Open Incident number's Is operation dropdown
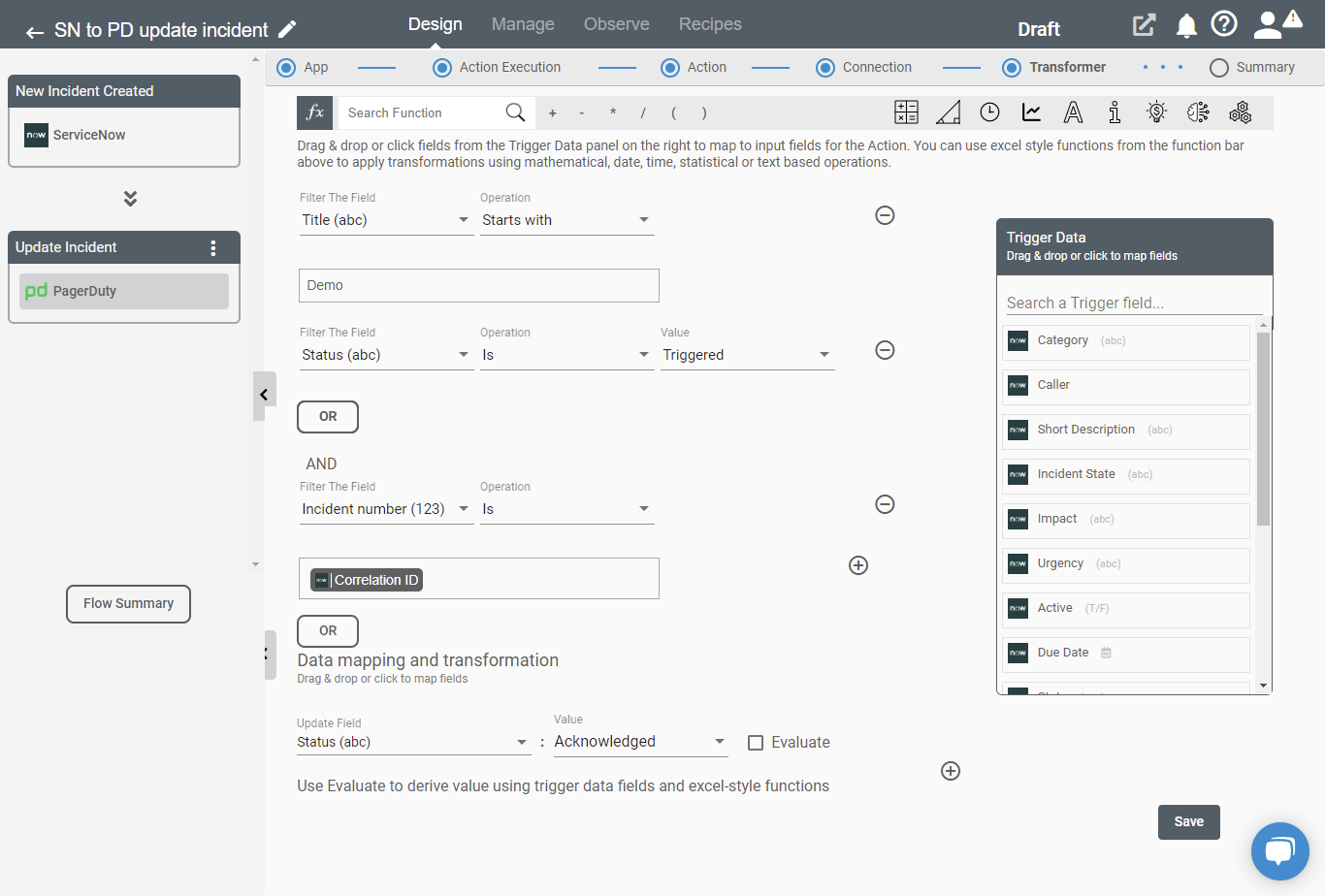Screen dimensions: 1325x896 (x=566, y=509)
